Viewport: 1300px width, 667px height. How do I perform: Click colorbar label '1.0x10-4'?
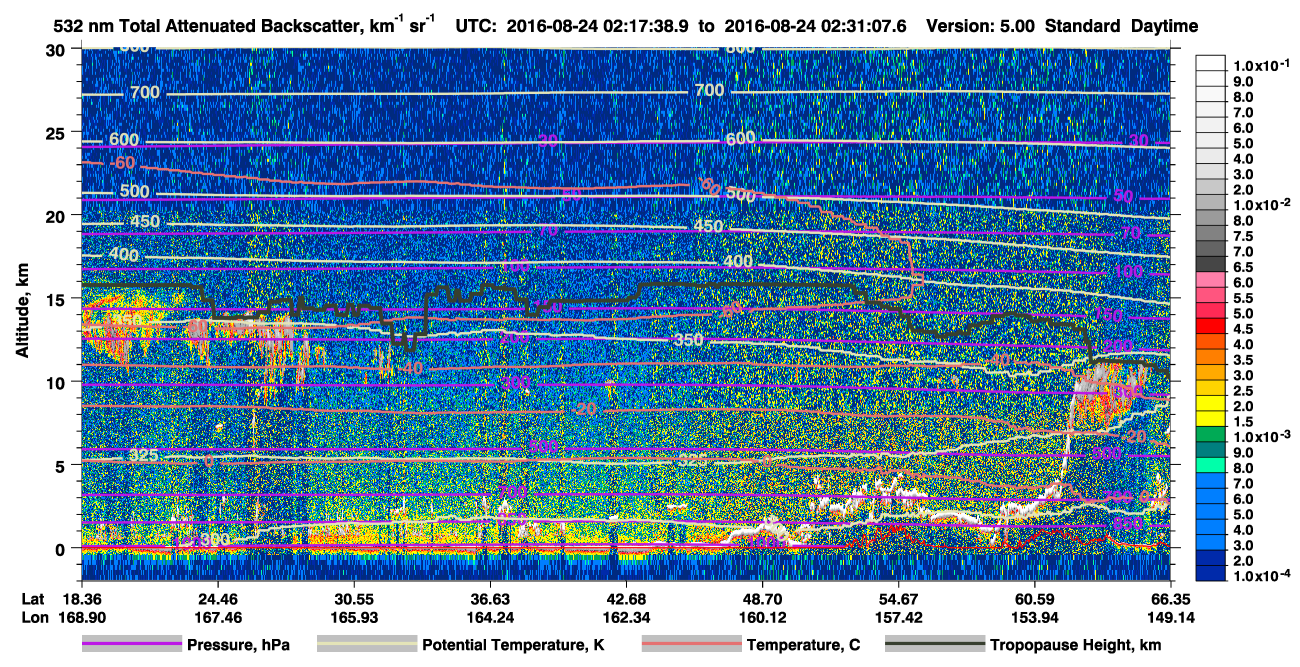pos(1262,576)
